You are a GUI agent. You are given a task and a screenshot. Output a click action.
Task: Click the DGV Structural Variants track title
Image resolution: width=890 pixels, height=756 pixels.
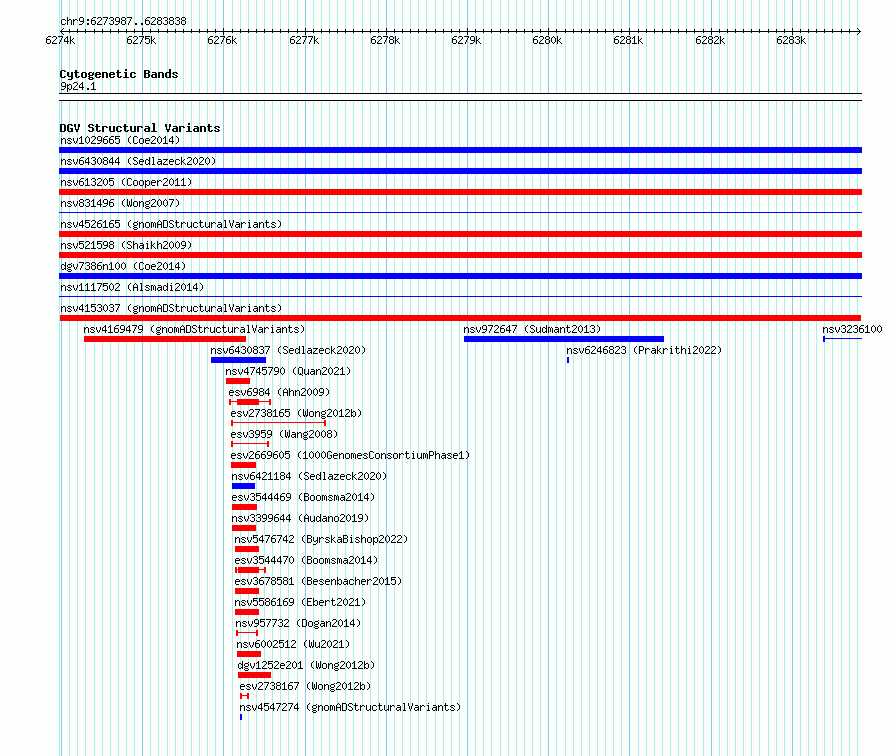pyautogui.click(x=140, y=128)
